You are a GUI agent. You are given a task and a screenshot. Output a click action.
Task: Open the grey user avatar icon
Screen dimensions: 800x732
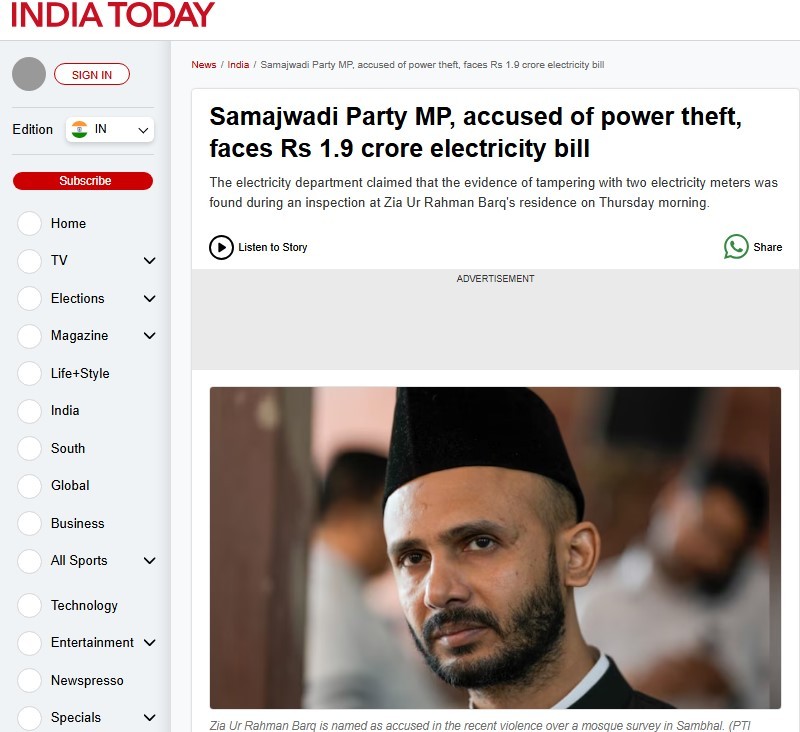click(x=29, y=74)
